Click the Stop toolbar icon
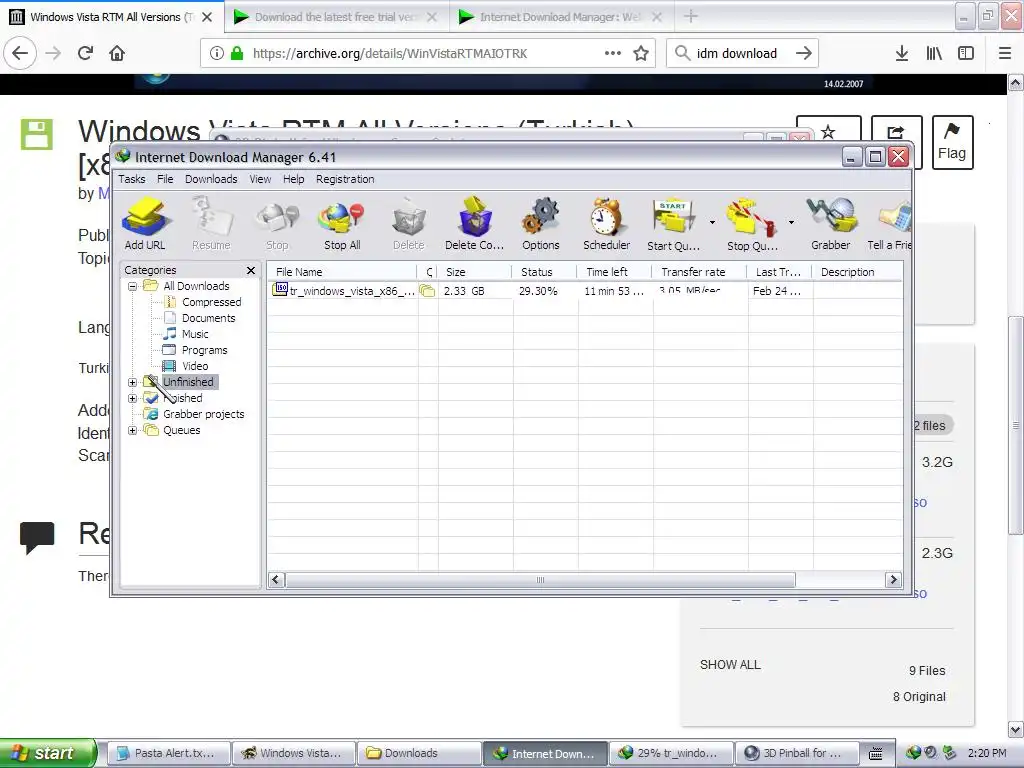1024x768 pixels. point(277,224)
